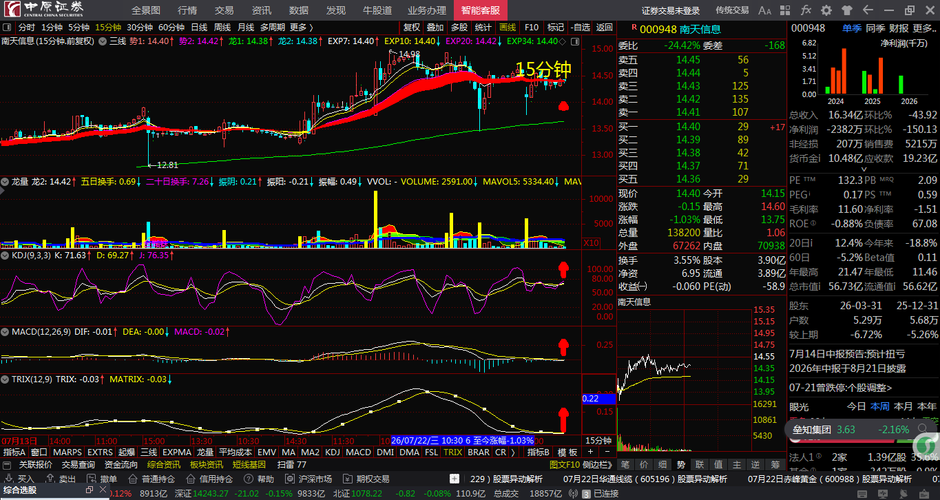
Task: Click 证券交易未登录 login link
Action: pyautogui.click(x=670, y=10)
